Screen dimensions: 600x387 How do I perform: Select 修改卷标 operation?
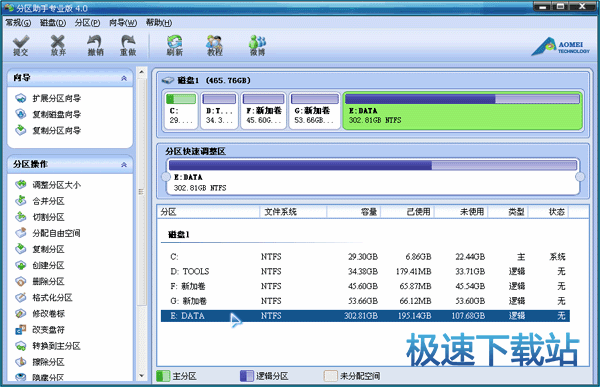pos(40,314)
